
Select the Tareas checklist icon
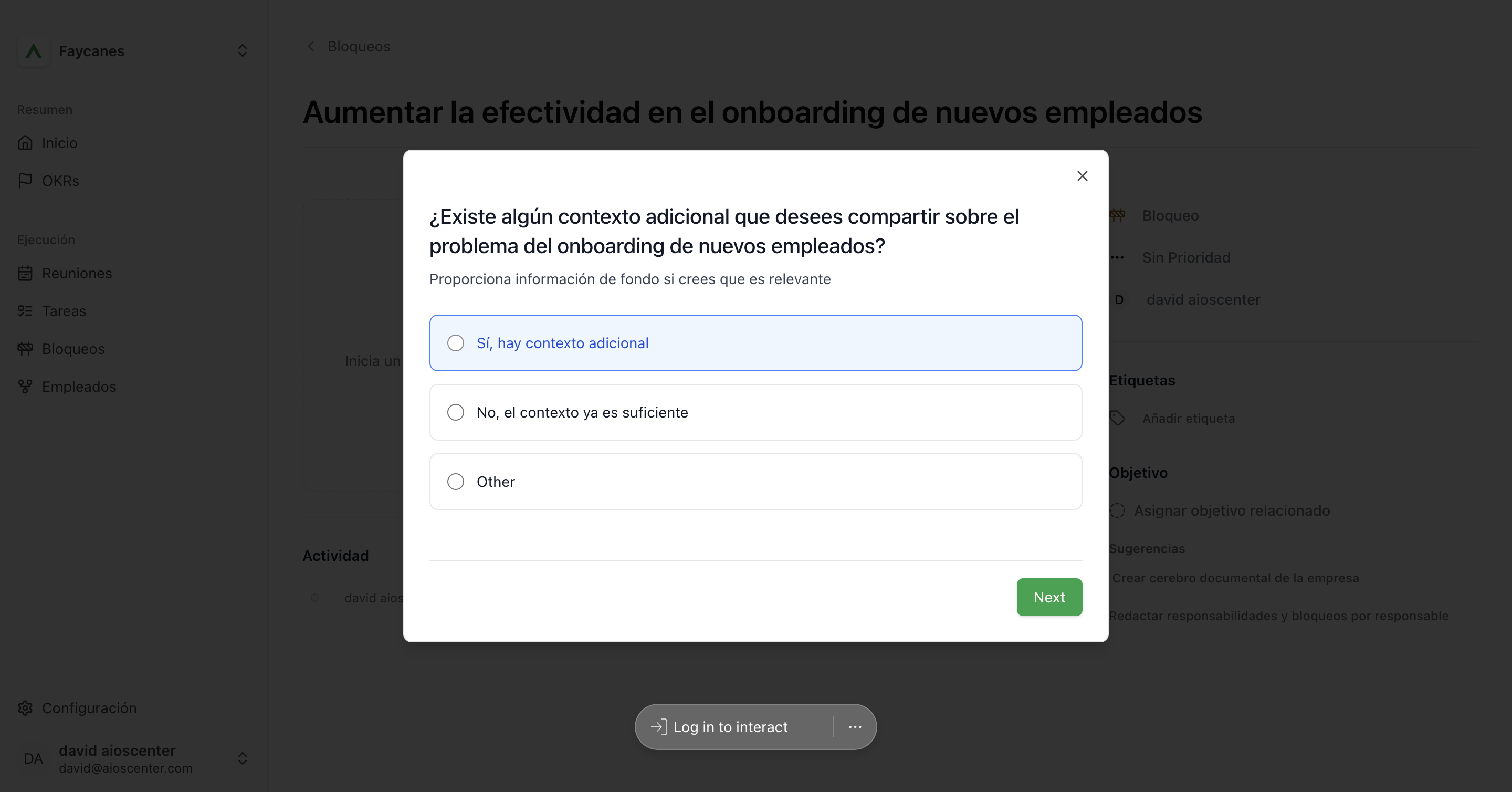25,310
